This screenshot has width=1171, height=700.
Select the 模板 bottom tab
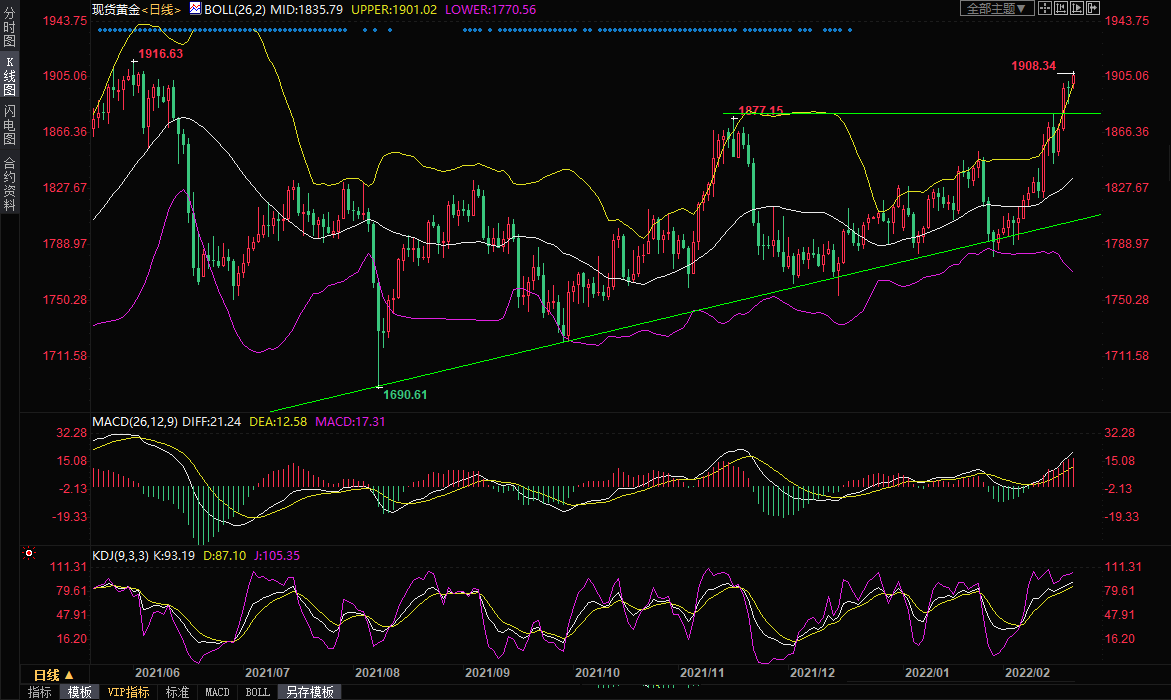click(80, 692)
